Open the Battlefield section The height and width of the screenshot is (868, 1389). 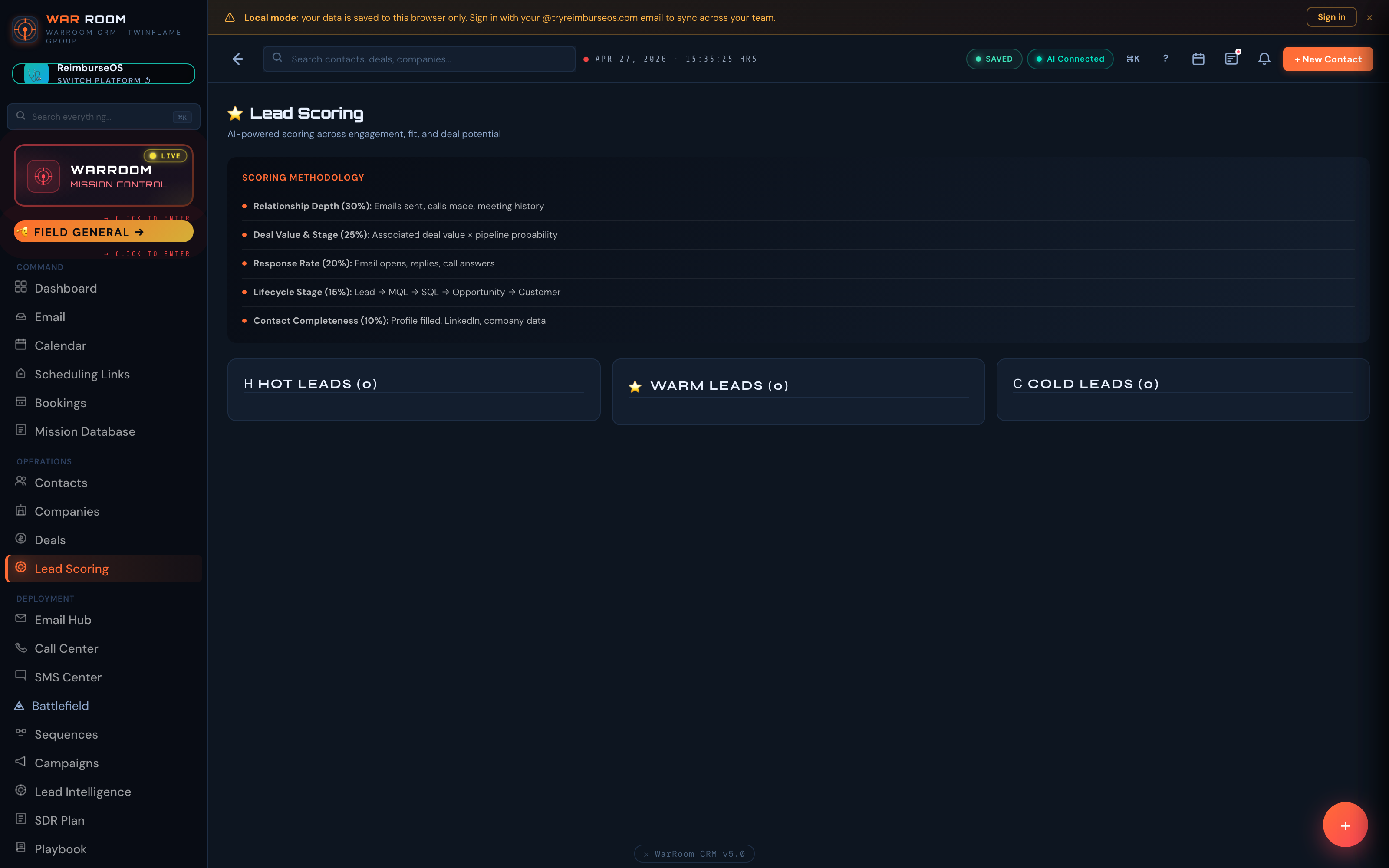point(60,706)
